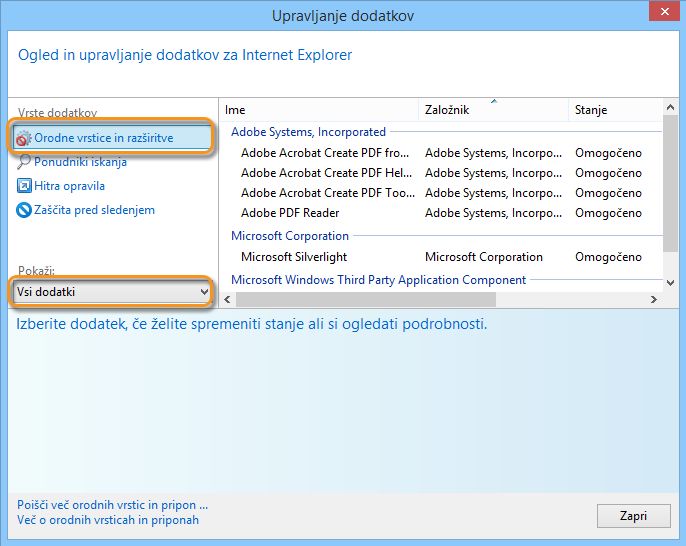686x546 pixels.
Task: Select Adobe Acrobat Create PDF Hel... add-on
Action: click(326, 173)
